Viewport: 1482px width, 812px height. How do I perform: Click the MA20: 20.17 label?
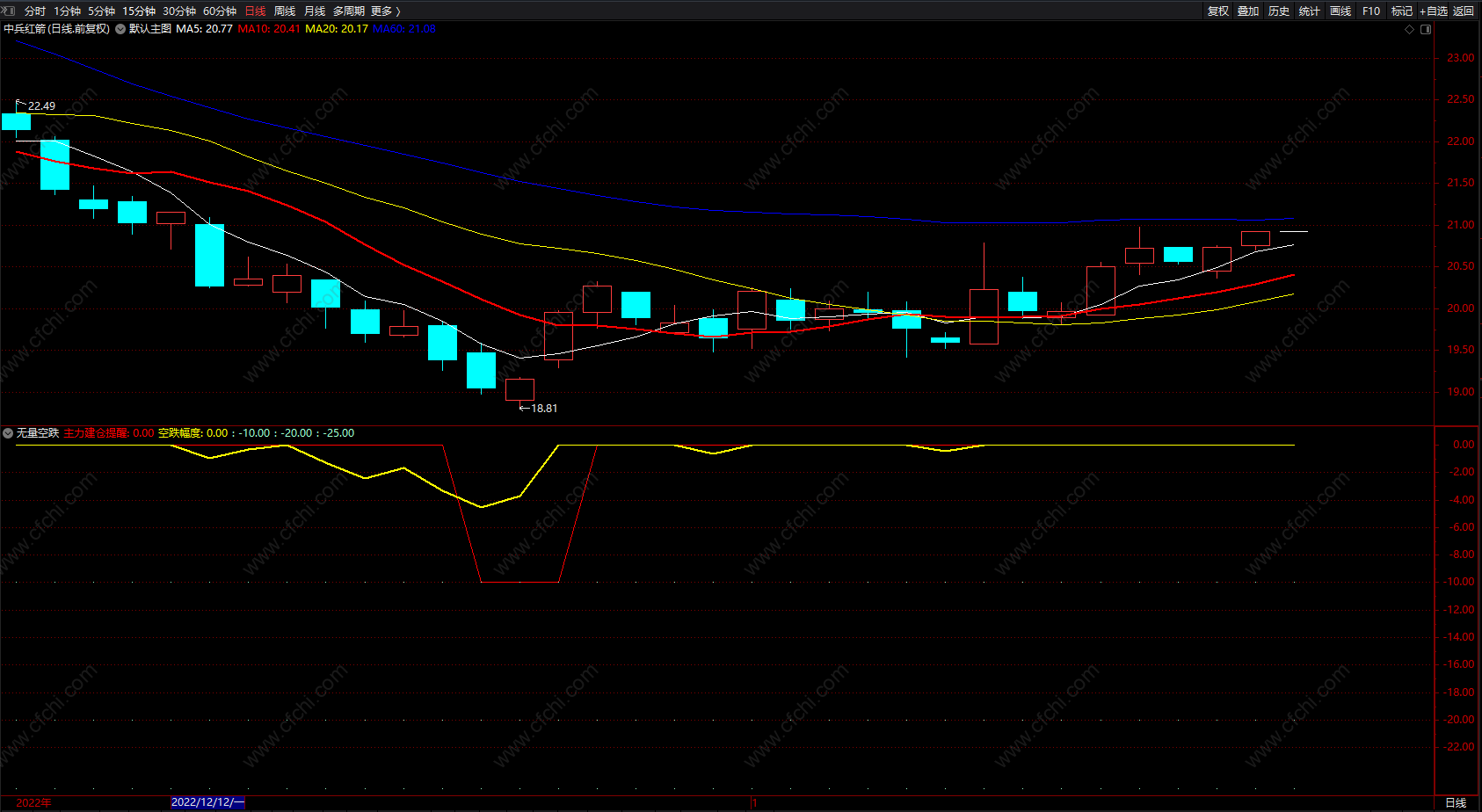pyautogui.click(x=337, y=29)
